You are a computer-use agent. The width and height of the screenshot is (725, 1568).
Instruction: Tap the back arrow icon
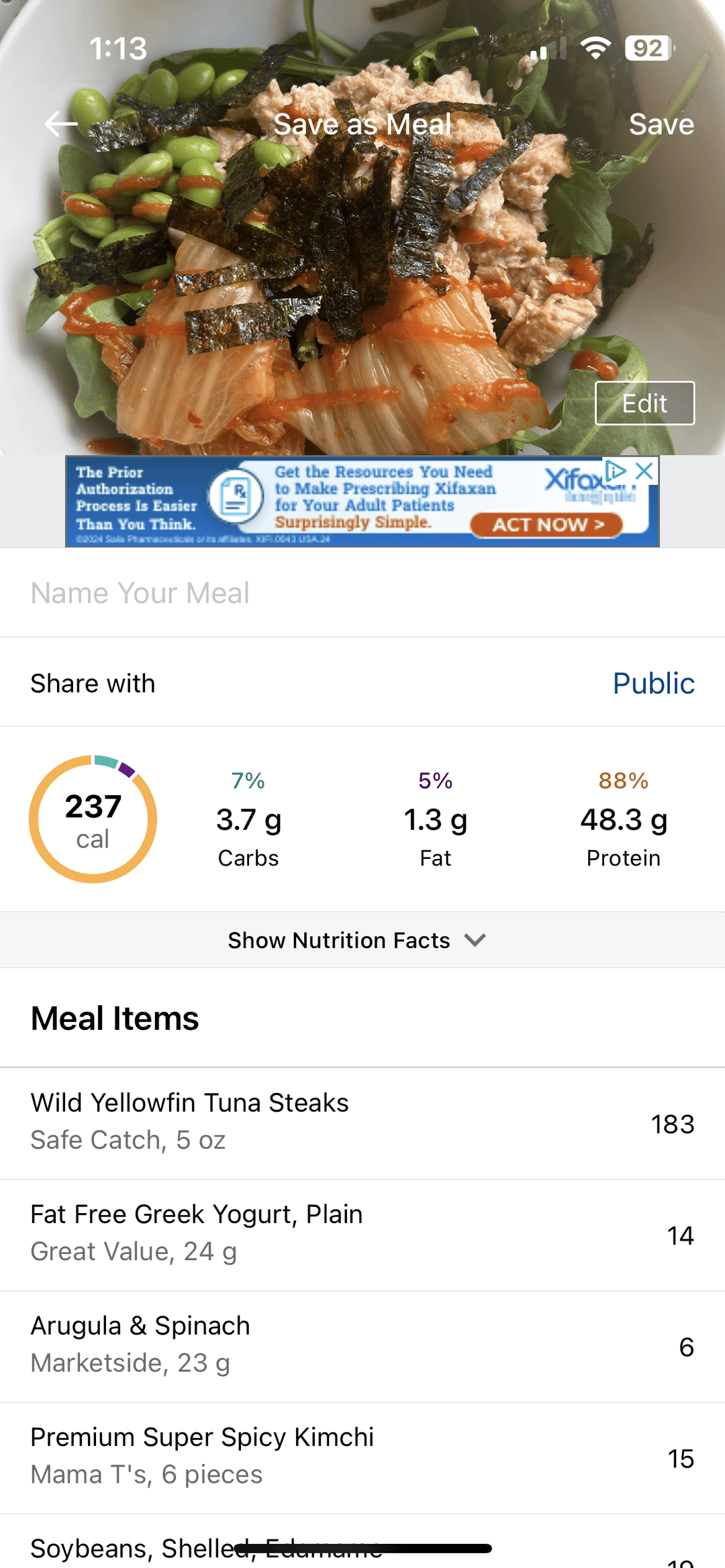(61, 124)
